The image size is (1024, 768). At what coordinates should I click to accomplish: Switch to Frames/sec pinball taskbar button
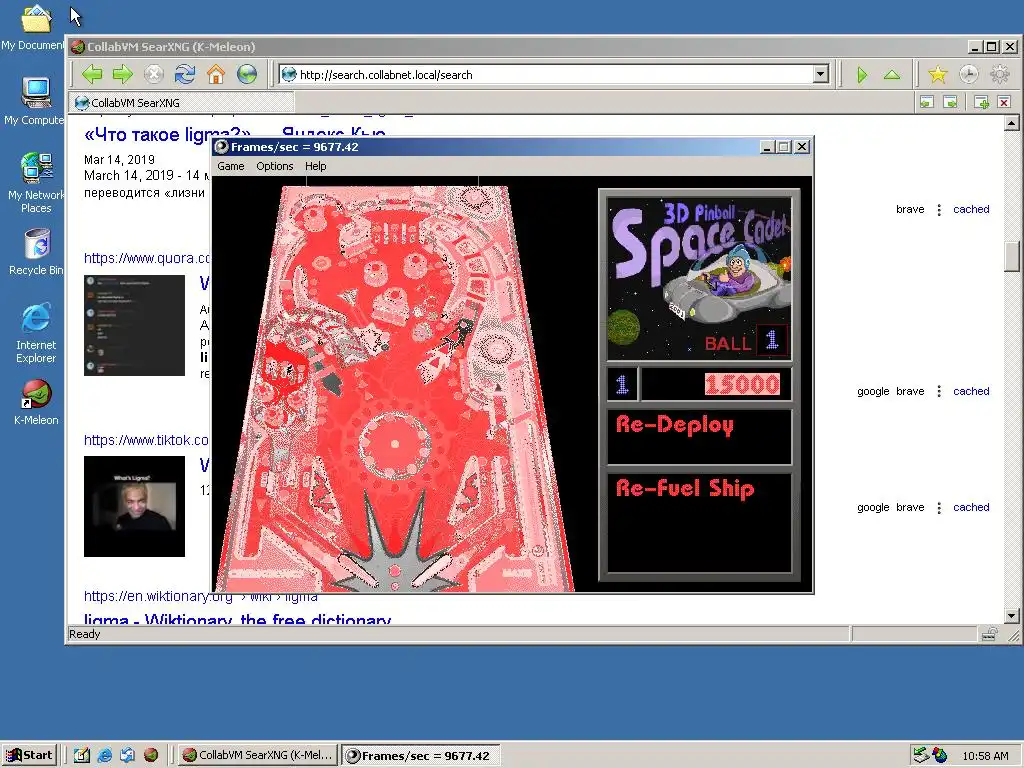(x=421, y=755)
